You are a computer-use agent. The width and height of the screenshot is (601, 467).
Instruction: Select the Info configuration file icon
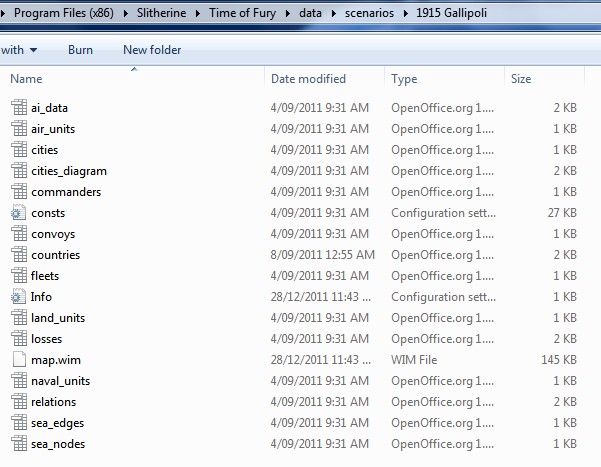(x=19, y=297)
